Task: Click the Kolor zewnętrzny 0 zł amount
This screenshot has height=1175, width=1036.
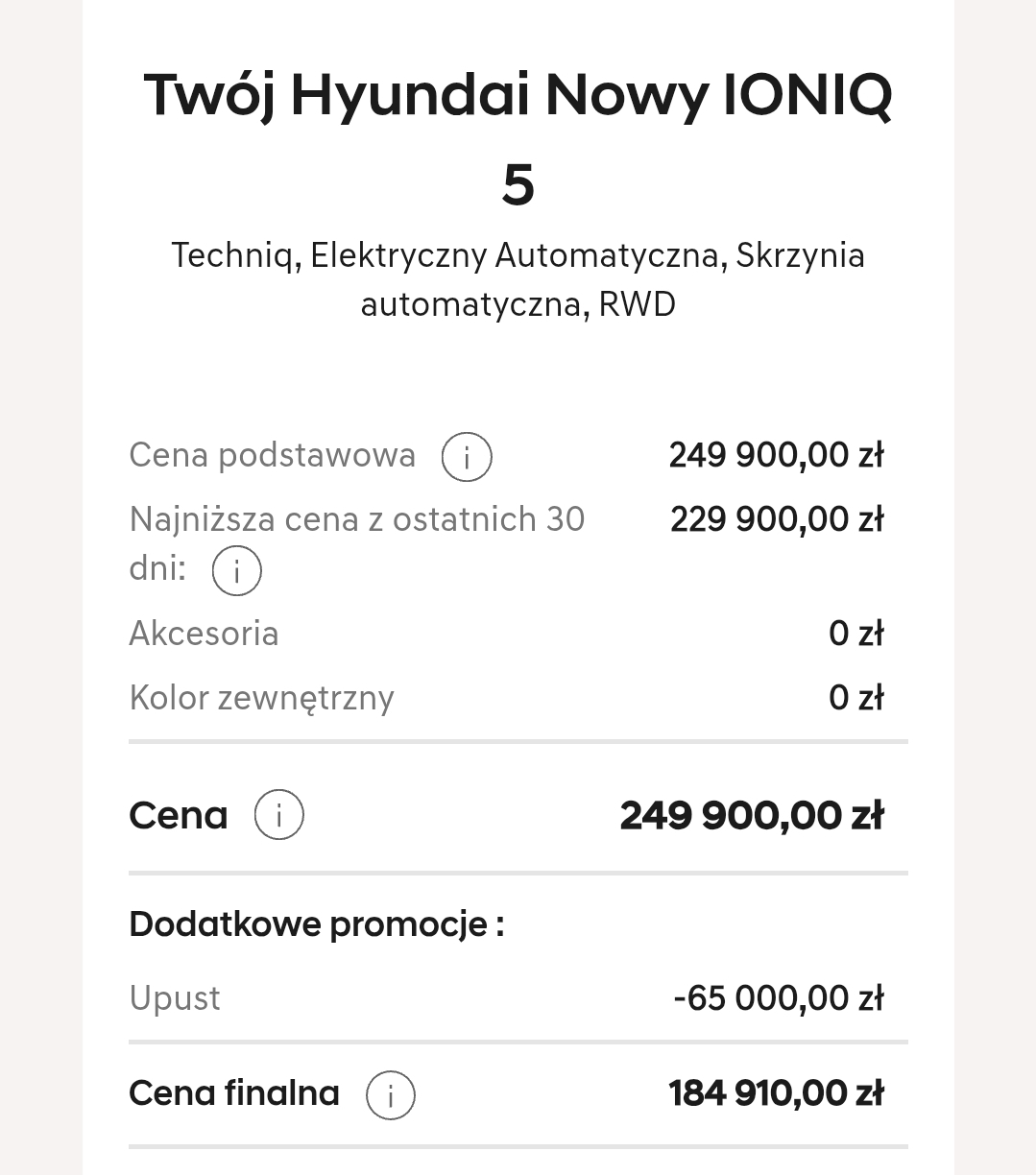Action: click(856, 698)
